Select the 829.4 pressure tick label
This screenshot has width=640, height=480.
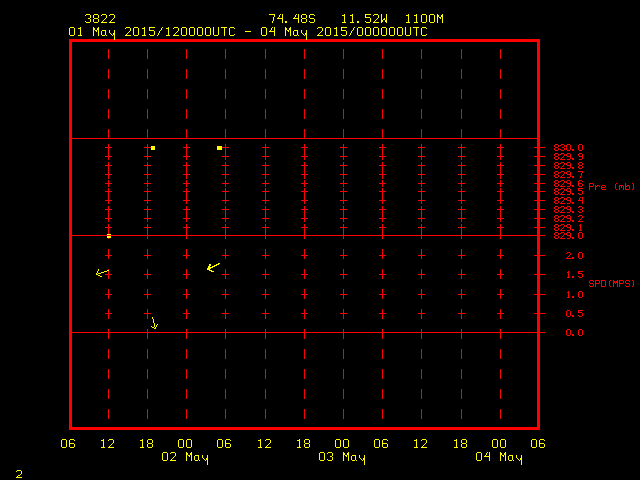tap(568, 200)
